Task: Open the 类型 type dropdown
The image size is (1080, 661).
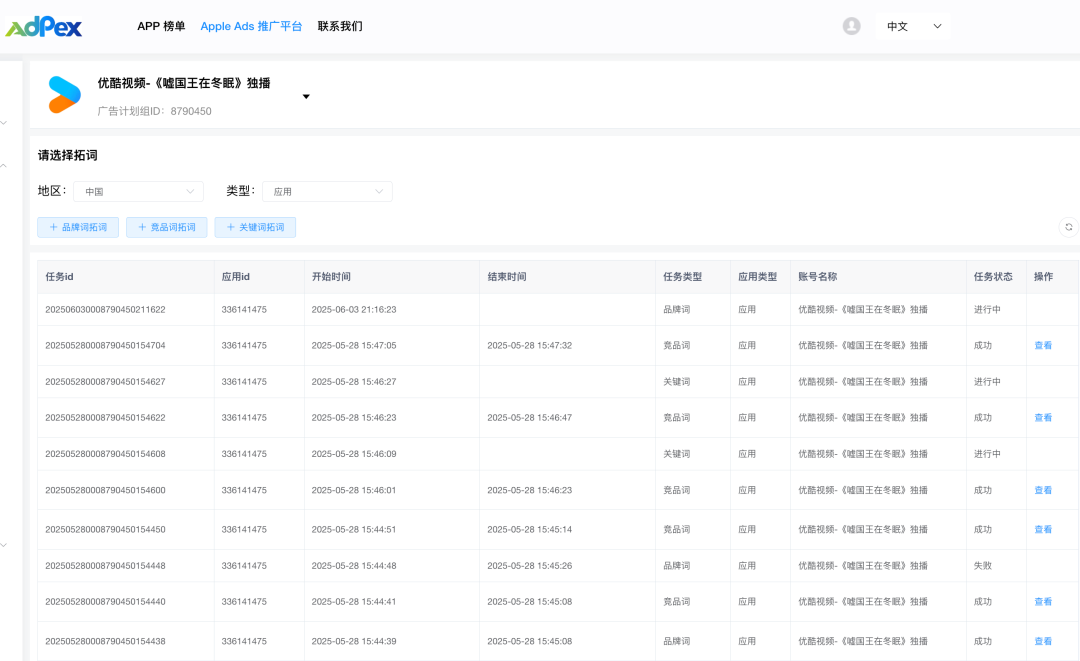Action: 327,191
